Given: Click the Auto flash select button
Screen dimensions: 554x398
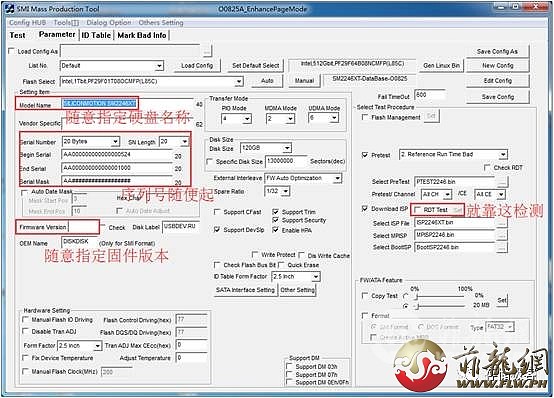Looking at the screenshot, I should (267, 81).
